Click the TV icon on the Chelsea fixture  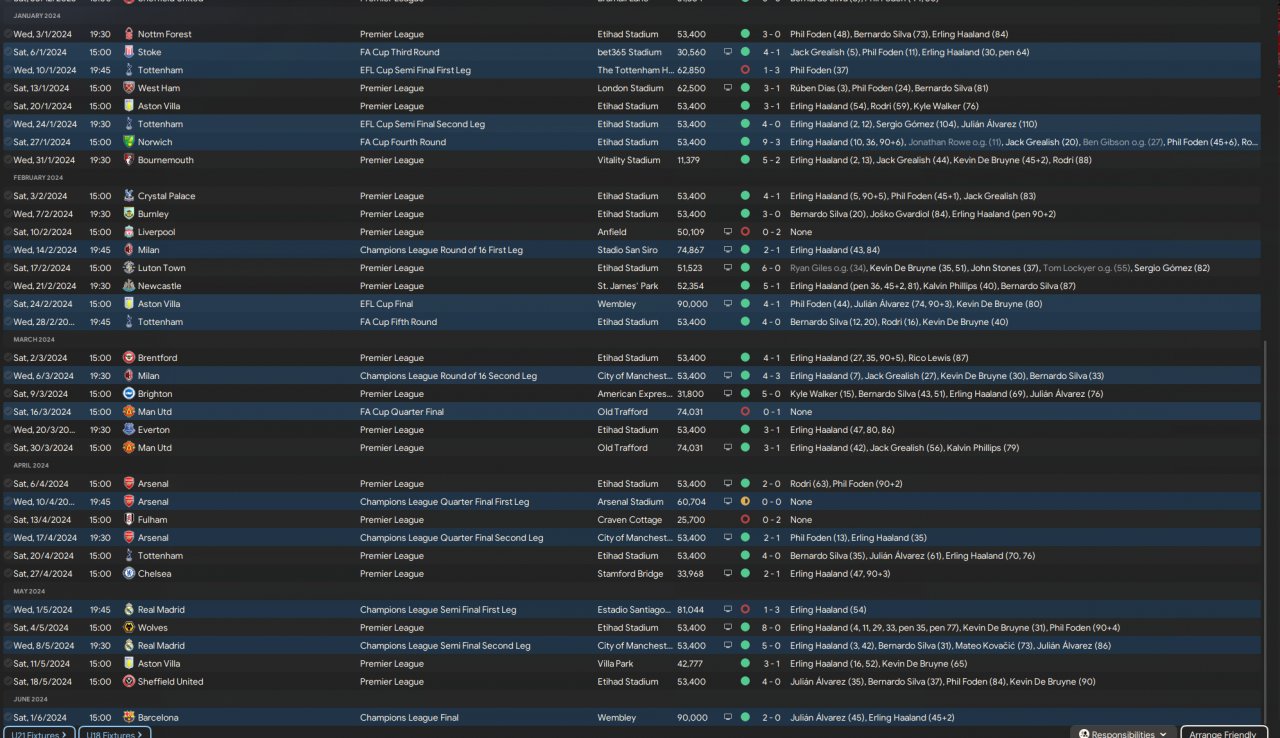[728, 574]
